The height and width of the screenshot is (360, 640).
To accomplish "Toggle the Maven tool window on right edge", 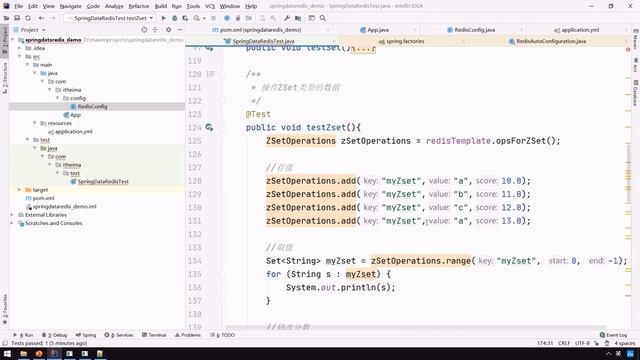I will coord(636,40).
